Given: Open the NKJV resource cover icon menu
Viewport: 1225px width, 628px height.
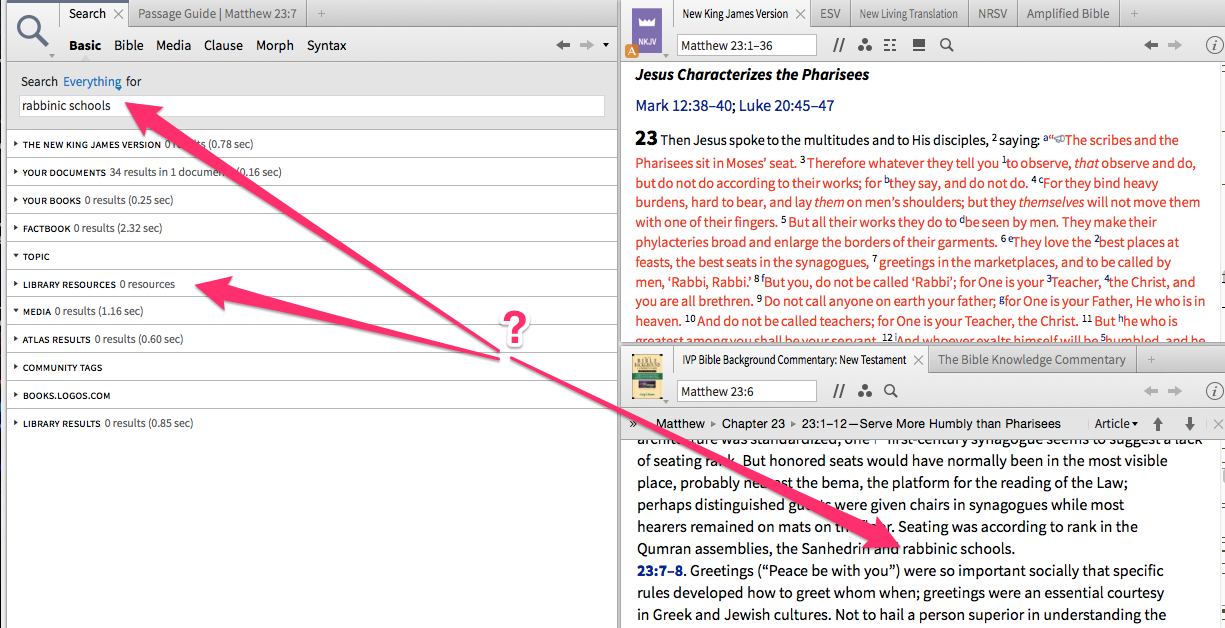Looking at the screenshot, I should tap(645, 32).
